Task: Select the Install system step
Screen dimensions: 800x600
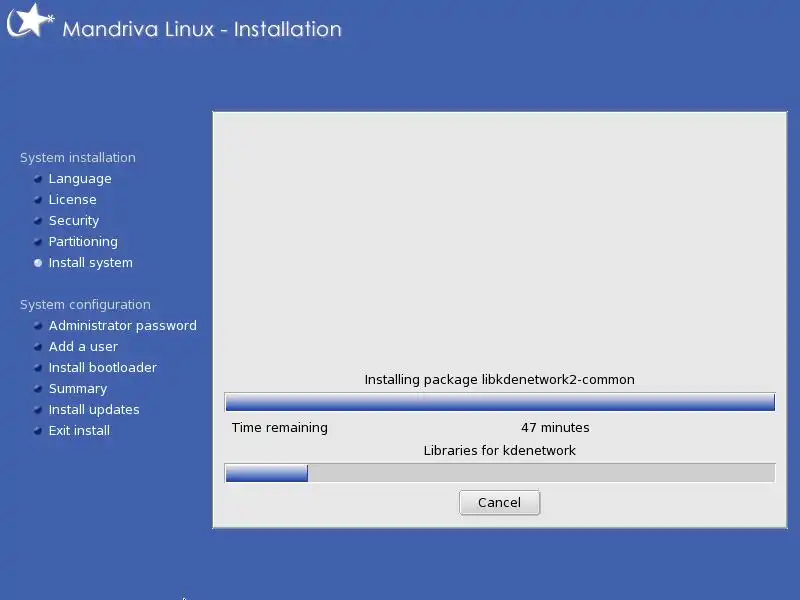Action: [90, 263]
